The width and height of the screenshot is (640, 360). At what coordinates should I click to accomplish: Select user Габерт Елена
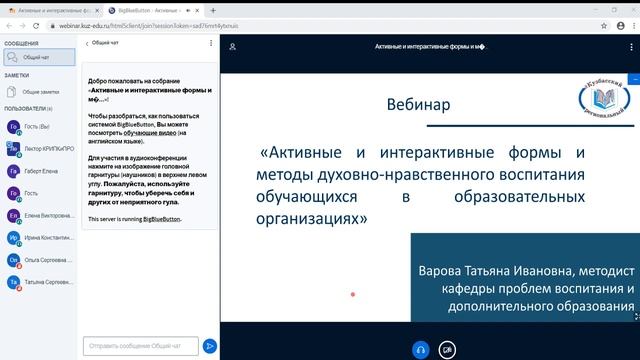[x=40, y=171]
